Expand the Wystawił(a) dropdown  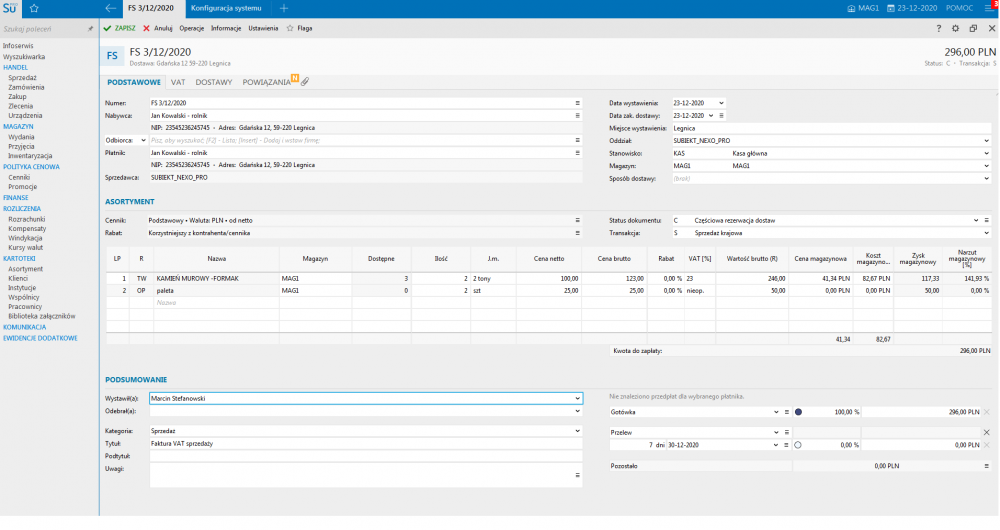click(578, 398)
